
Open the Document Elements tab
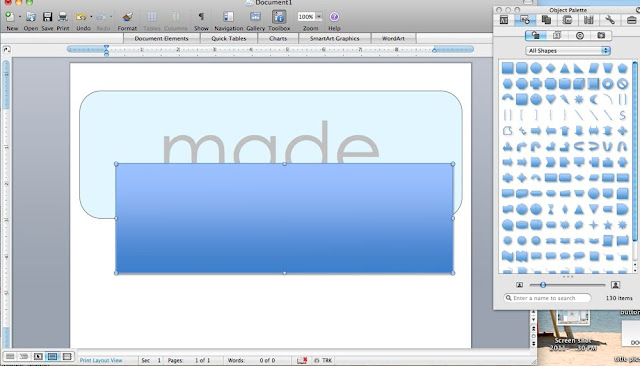pyautogui.click(x=161, y=38)
